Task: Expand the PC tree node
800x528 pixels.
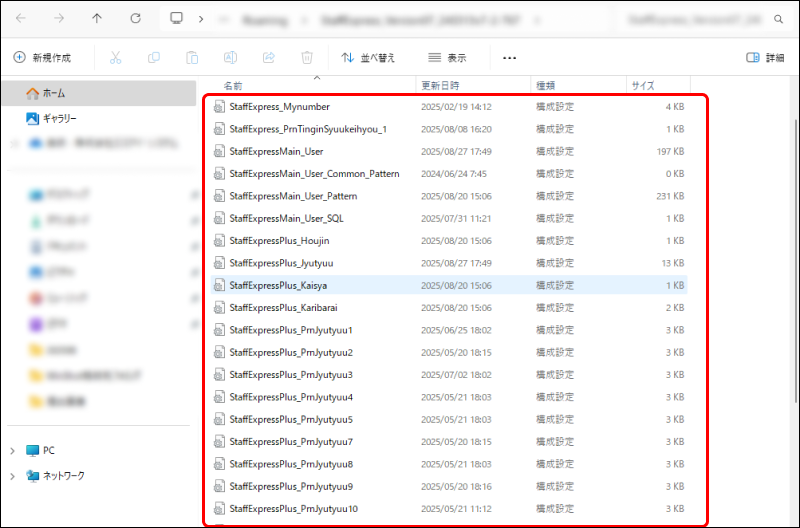Action: 12,450
